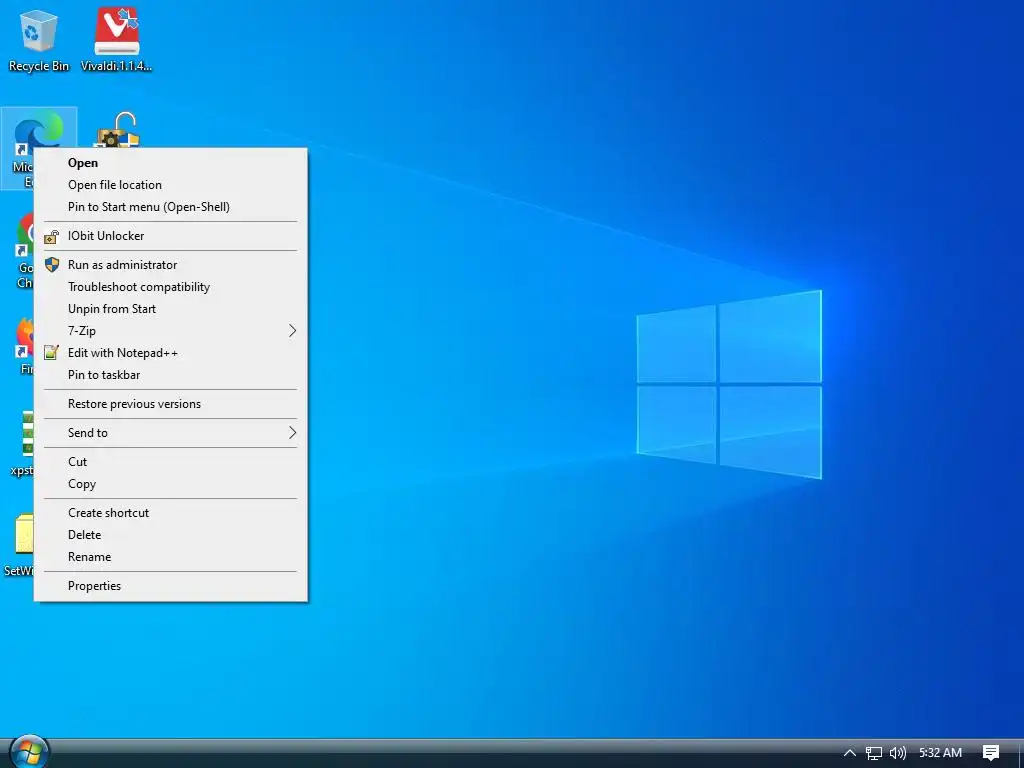1024x768 pixels.
Task: Select the Vivaldi installer desktop icon
Action: [116, 40]
